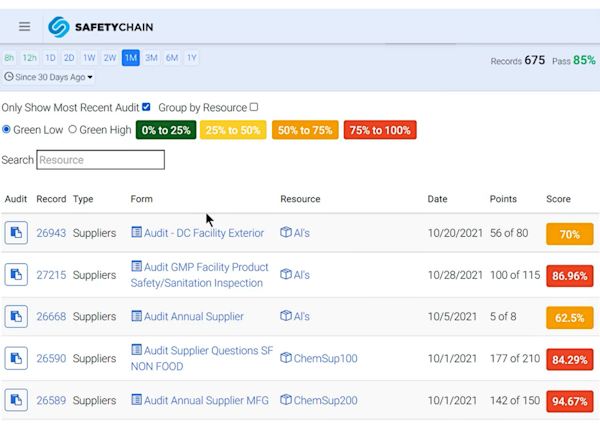Image resolution: width=600 pixels, height=436 pixels.
Task: Click the green 0% to 25% swatch
Action: 166,130
